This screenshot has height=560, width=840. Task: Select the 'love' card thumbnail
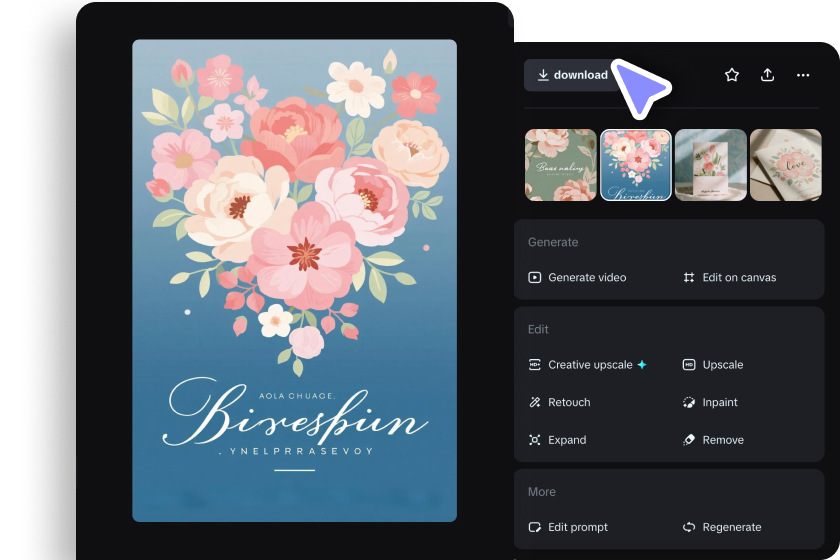pos(786,165)
